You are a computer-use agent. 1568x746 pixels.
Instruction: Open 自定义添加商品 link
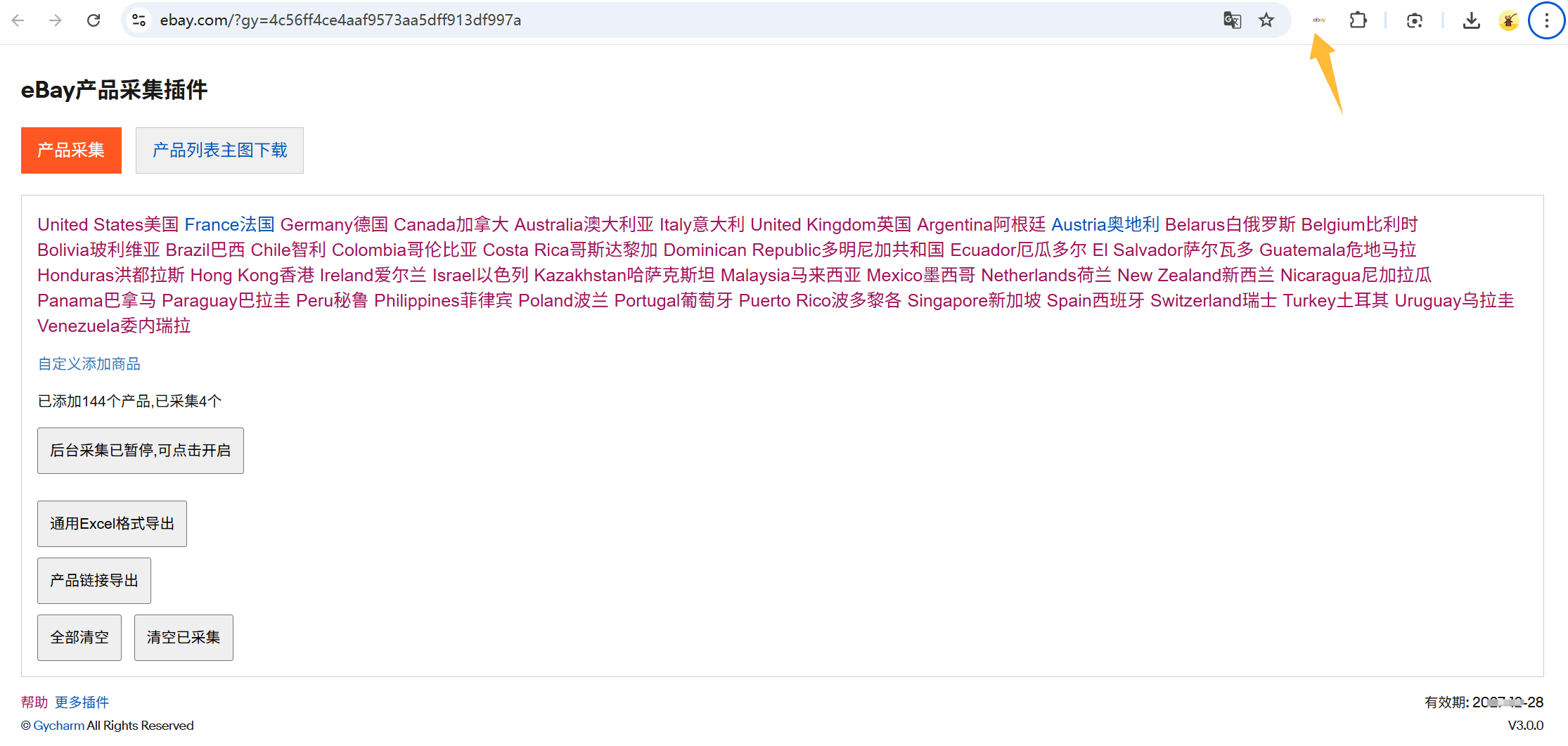click(89, 364)
